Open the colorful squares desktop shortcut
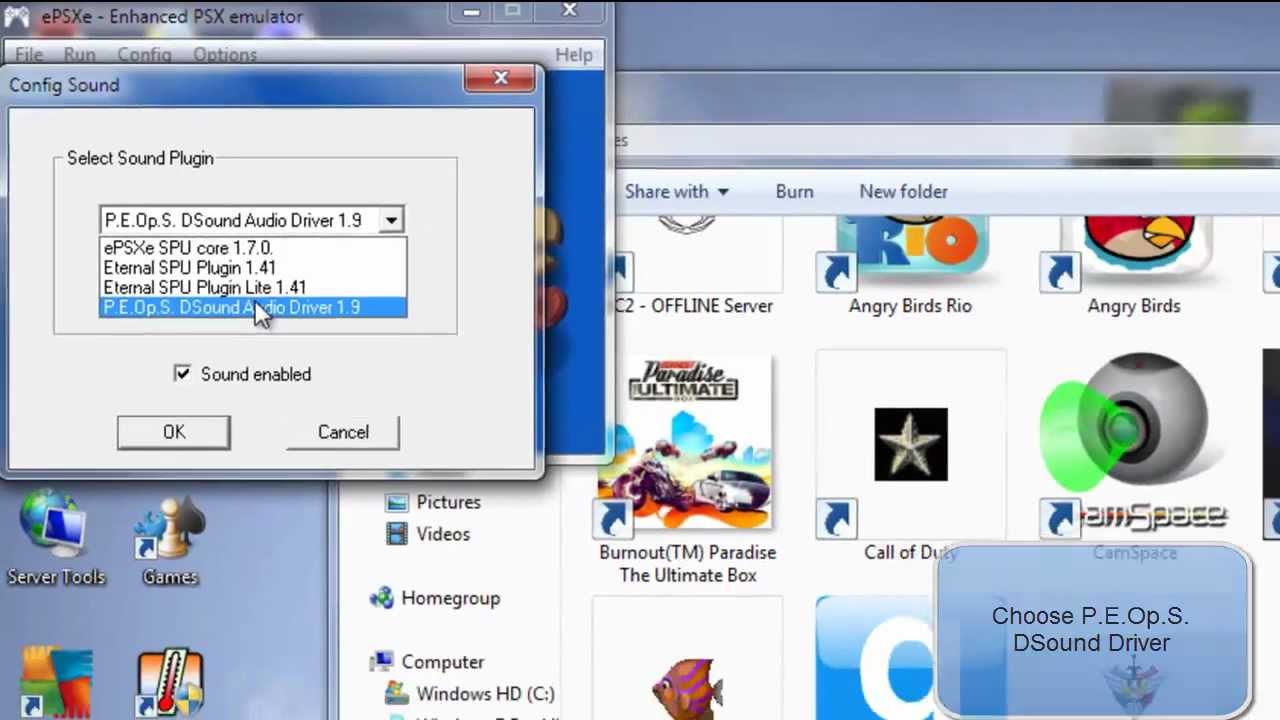Screen dimensions: 1280x720 pos(56,682)
